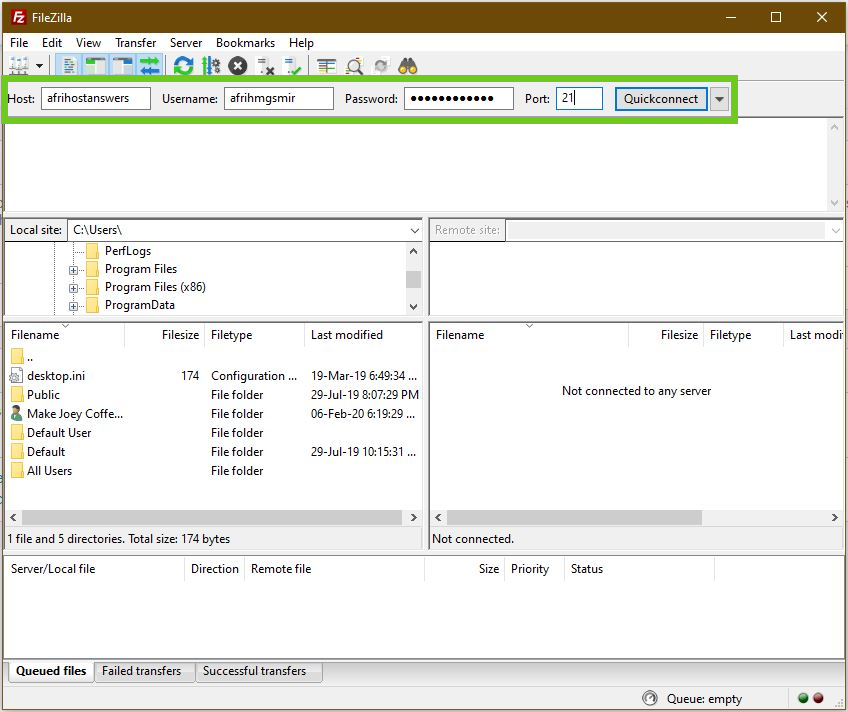Cancel the current operation
The width and height of the screenshot is (848, 712).
point(237,65)
